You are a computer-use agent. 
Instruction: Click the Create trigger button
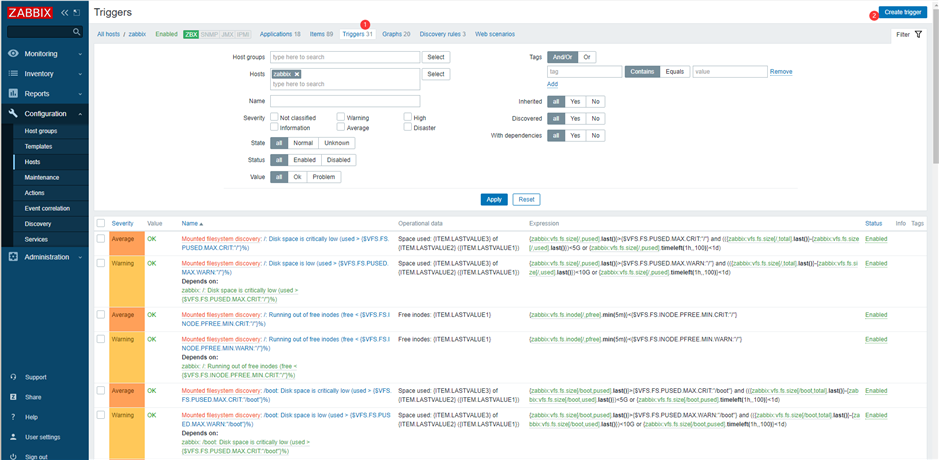pos(901,12)
